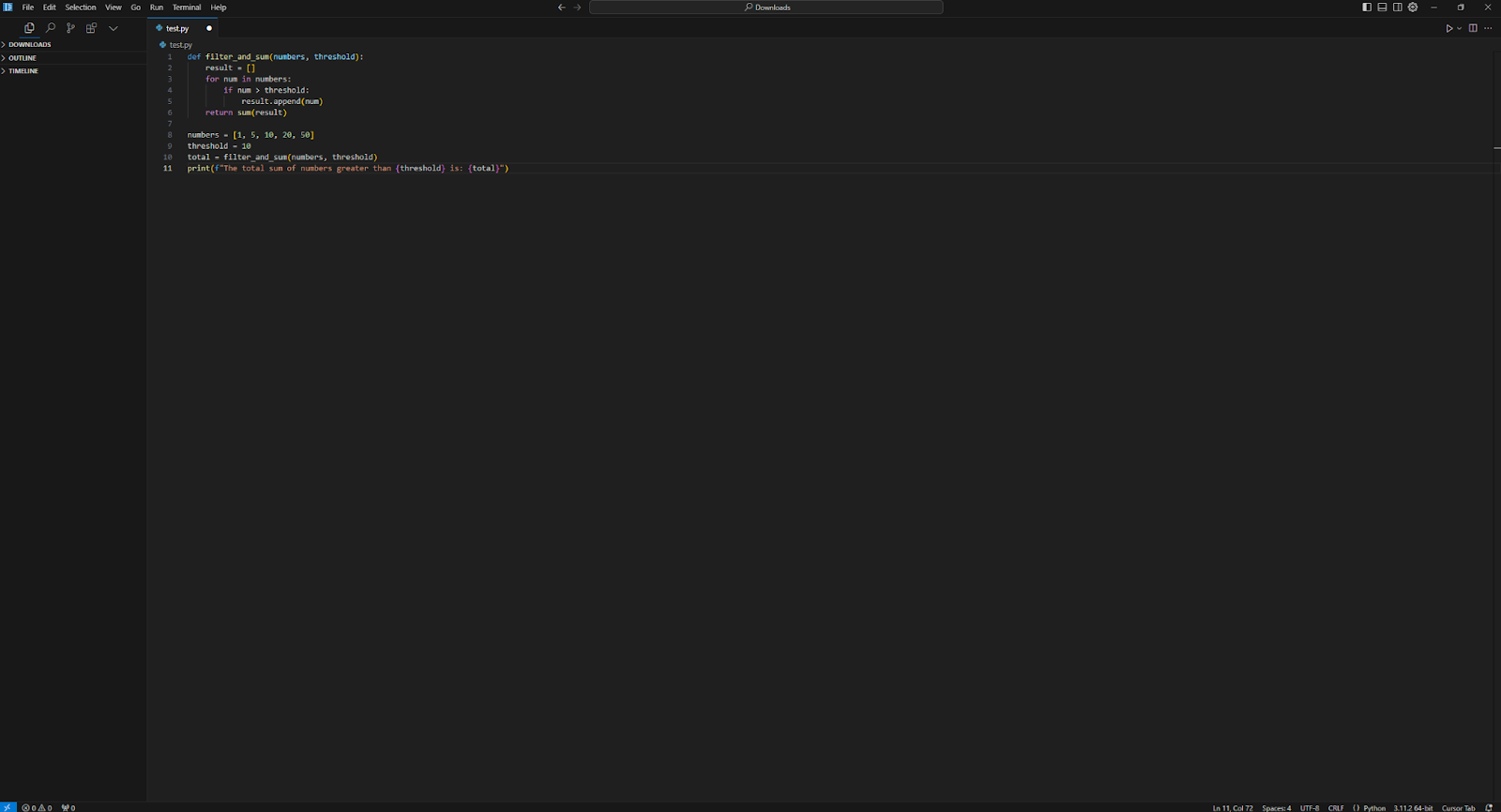Run the Python file with play icon
The height and width of the screenshot is (812, 1501).
(1448, 28)
